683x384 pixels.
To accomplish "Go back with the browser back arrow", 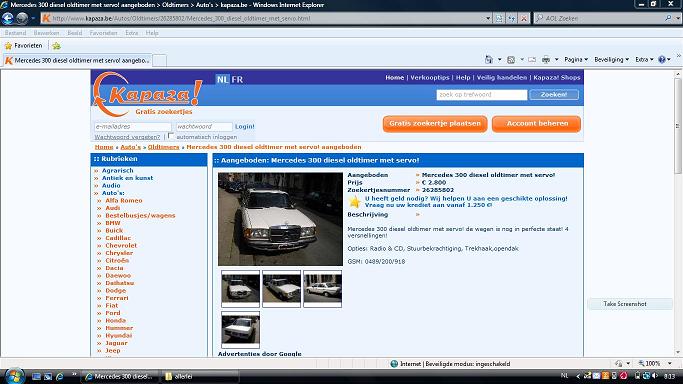I will pyautogui.click(x=7, y=18).
